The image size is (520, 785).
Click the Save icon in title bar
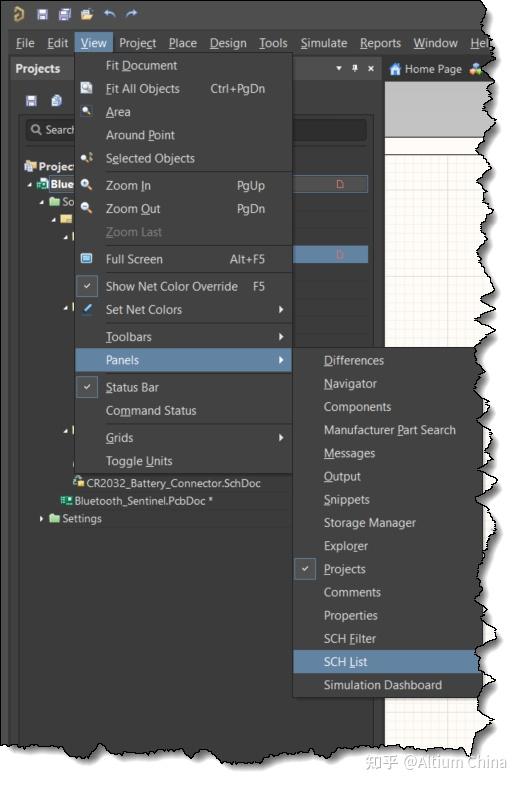(x=43, y=15)
